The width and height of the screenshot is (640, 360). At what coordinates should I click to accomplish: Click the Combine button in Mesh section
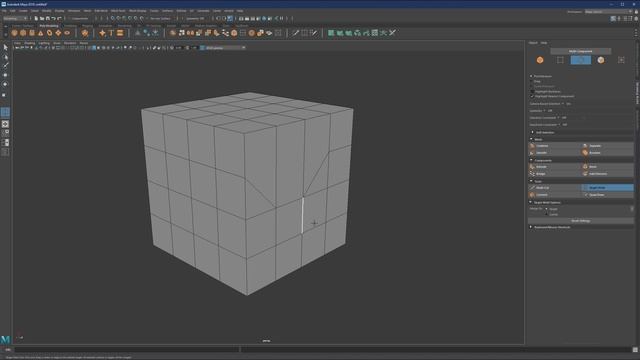554,146
